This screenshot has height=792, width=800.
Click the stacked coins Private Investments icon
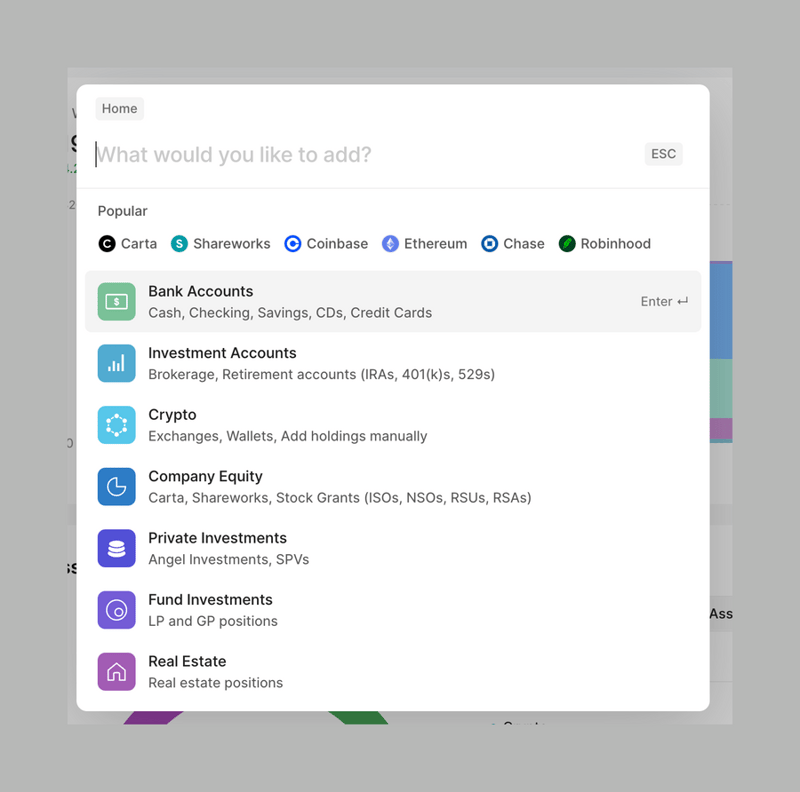coord(116,548)
